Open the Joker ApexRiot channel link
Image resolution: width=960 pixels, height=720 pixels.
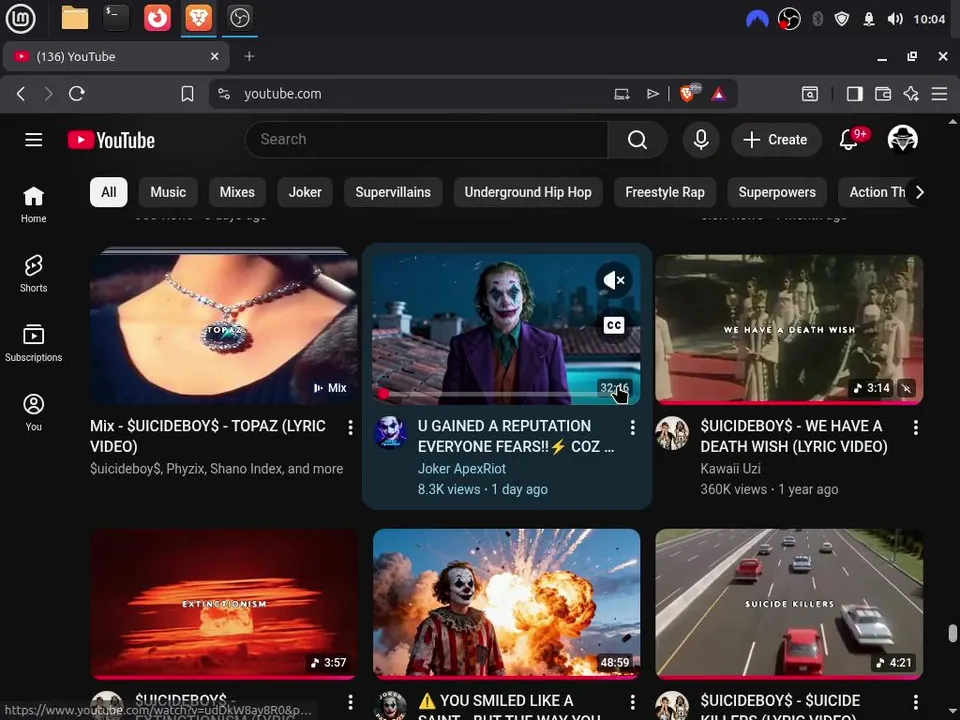click(x=462, y=469)
